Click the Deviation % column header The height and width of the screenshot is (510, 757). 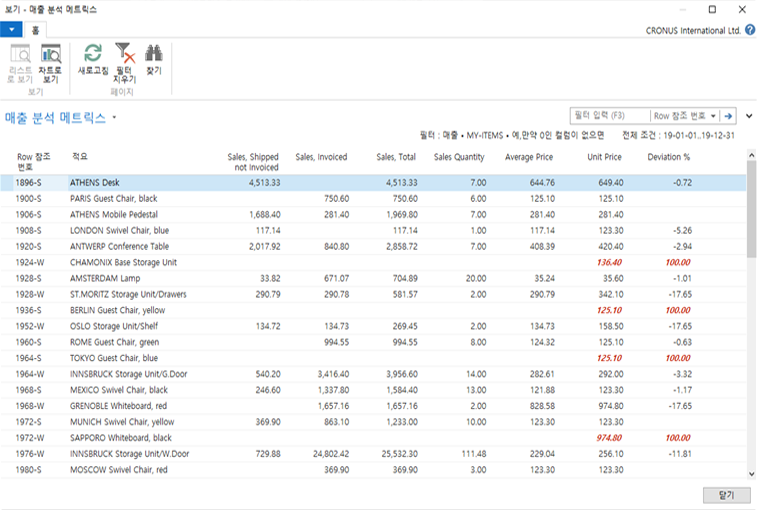[668, 157]
